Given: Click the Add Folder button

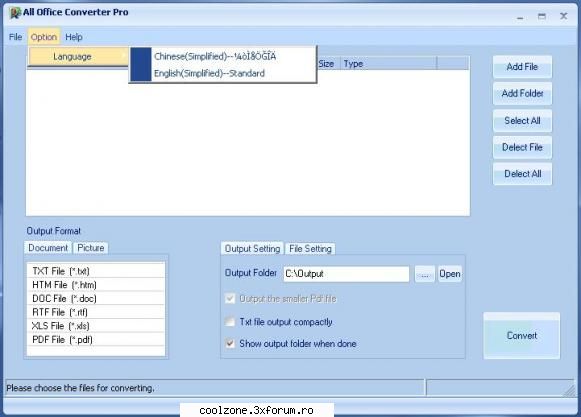Looking at the screenshot, I should point(522,94).
